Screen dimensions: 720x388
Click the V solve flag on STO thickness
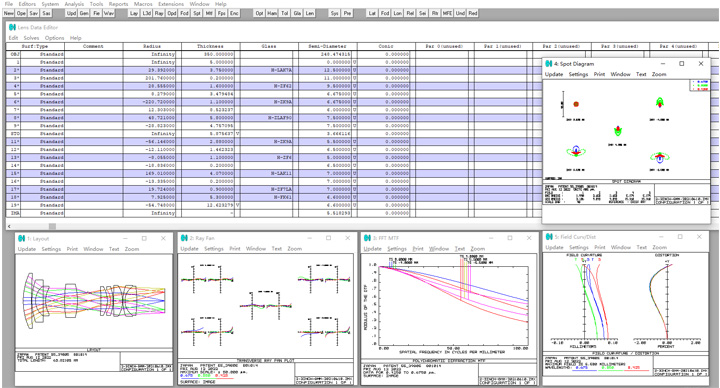[x=237, y=134]
